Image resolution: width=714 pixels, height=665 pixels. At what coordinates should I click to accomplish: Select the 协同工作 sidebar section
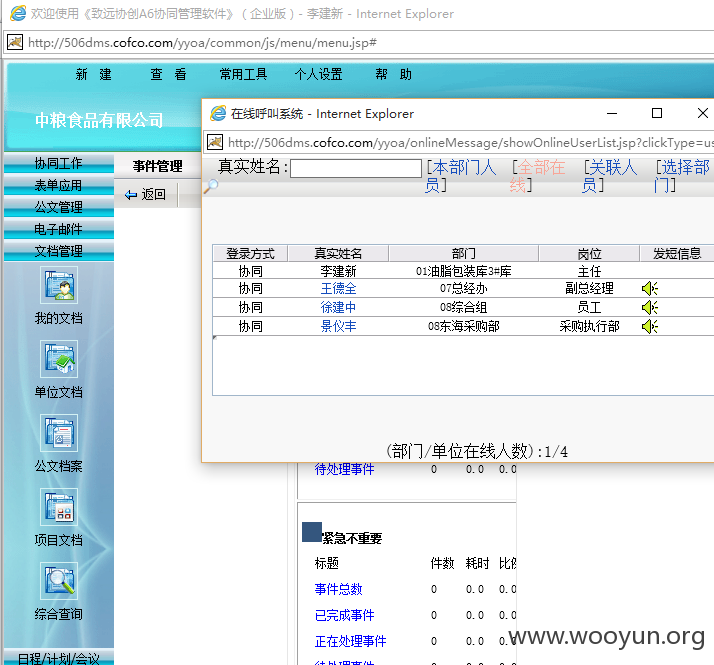tap(59, 164)
